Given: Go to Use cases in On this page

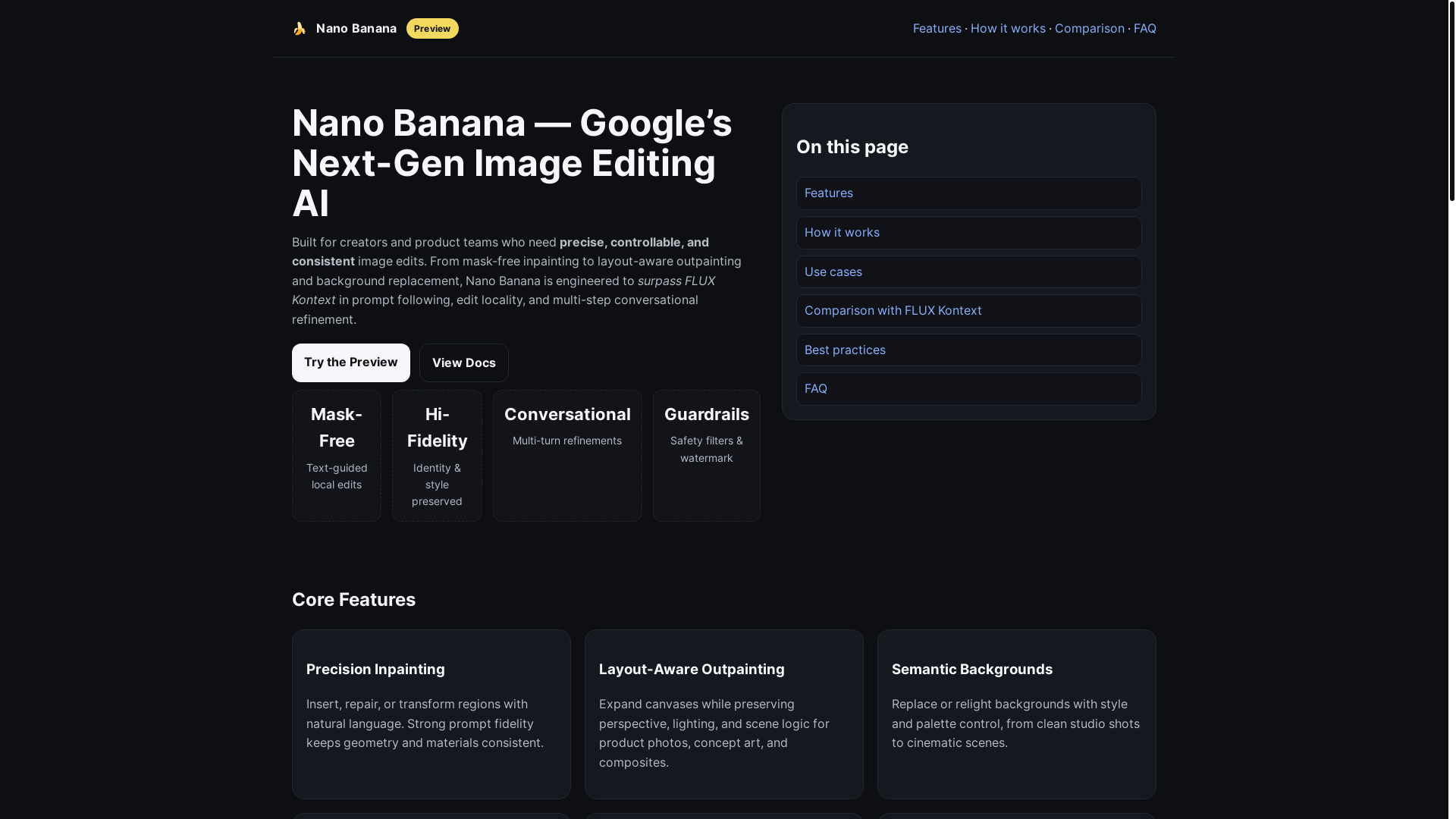Looking at the screenshot, I should coord(968,271).
